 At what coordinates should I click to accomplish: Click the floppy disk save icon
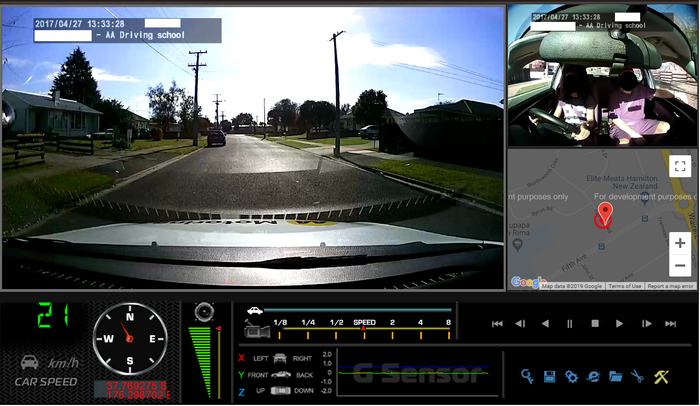[x=550, y=377]
